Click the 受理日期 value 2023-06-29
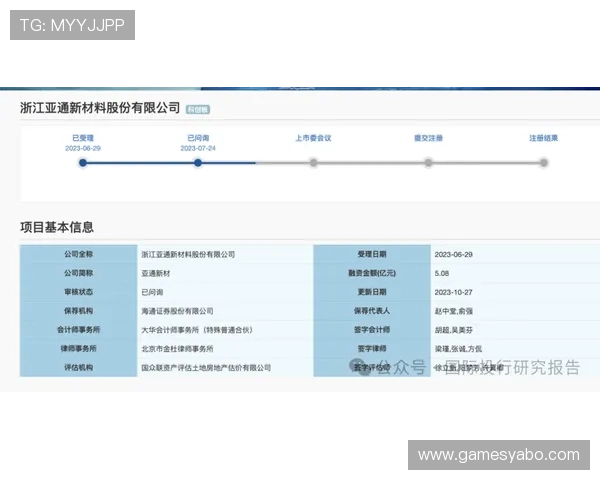 (x=453, y=255)
